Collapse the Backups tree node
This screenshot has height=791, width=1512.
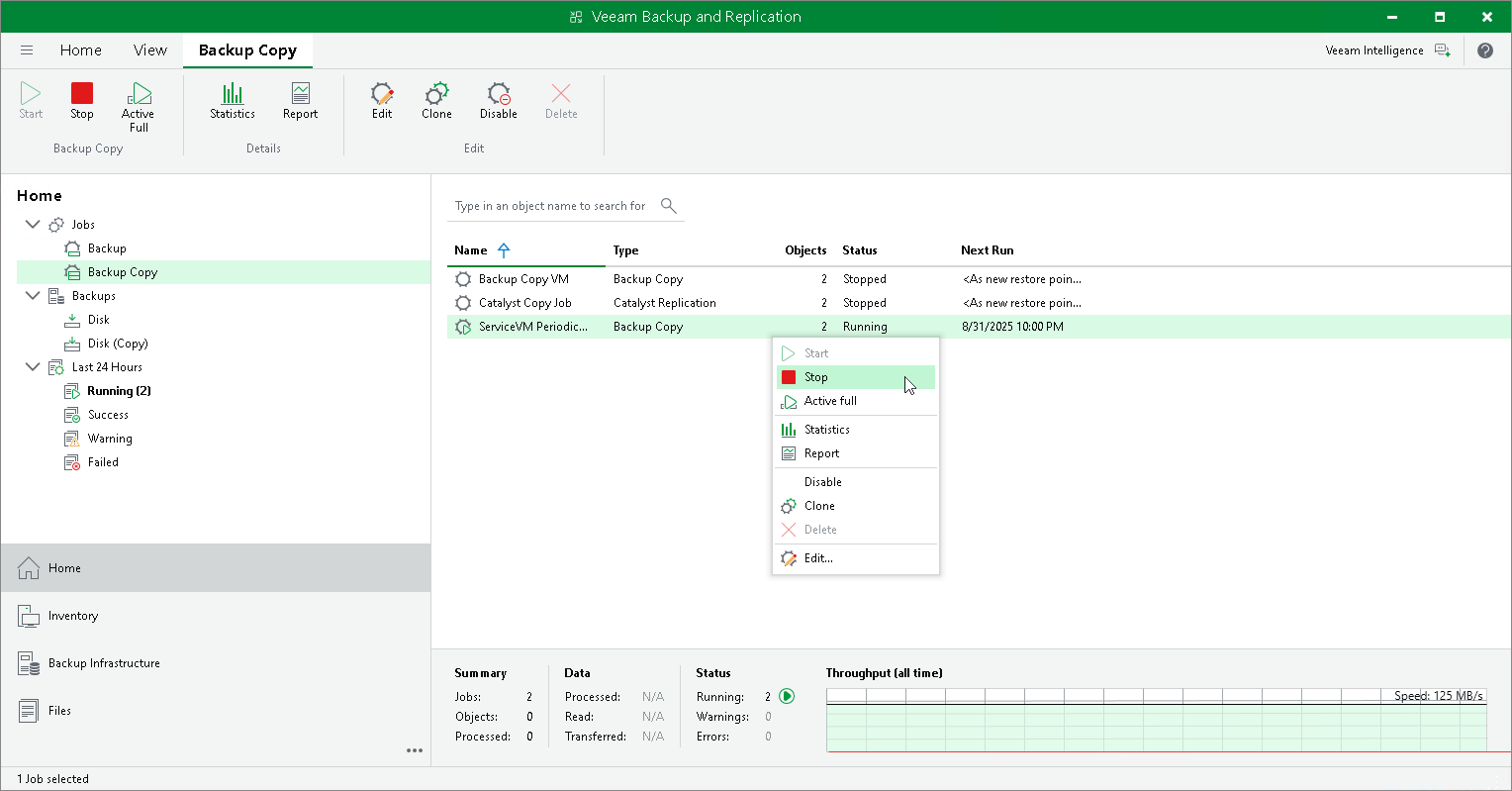tap(33, 296)
